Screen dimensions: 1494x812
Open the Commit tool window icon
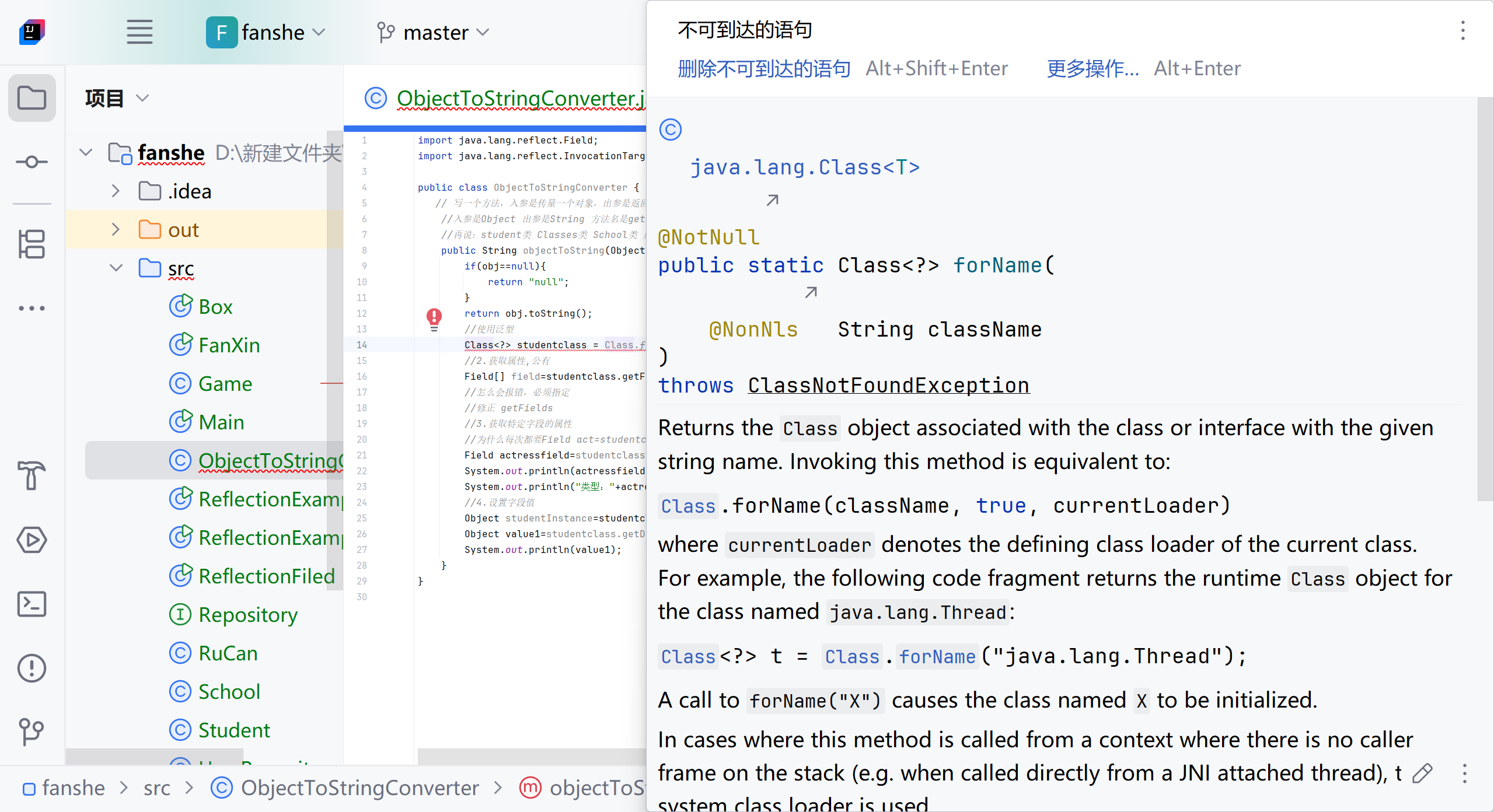click(x=32, y=162)
